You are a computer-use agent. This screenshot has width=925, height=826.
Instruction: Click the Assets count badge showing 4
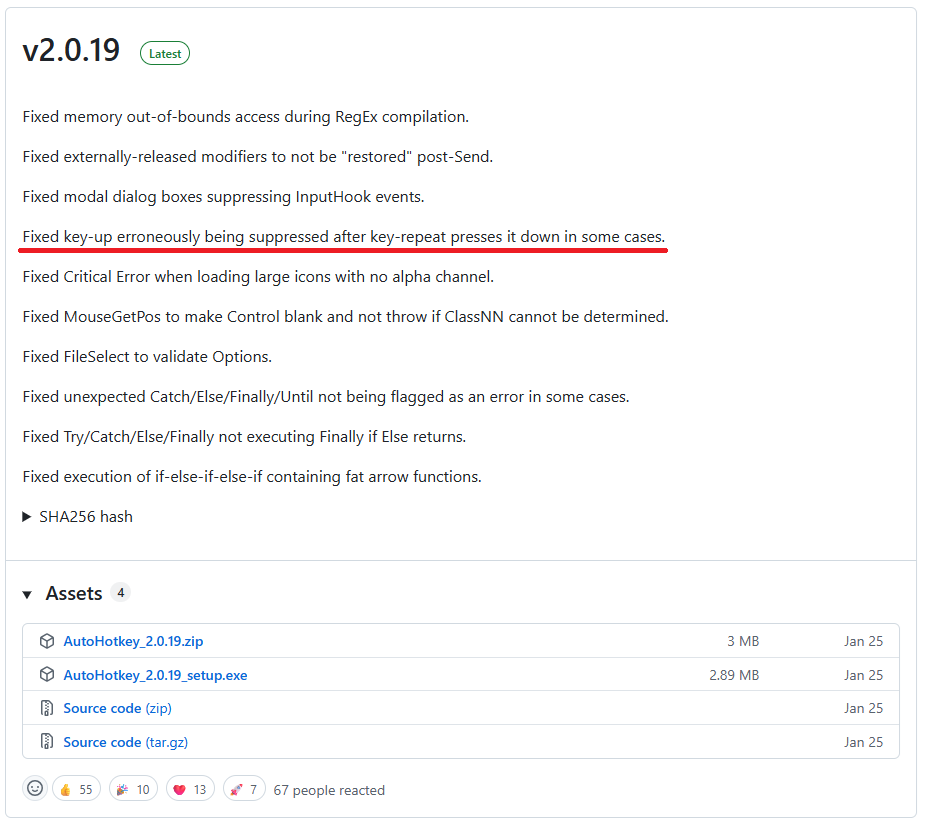click(x=120, y=592)
